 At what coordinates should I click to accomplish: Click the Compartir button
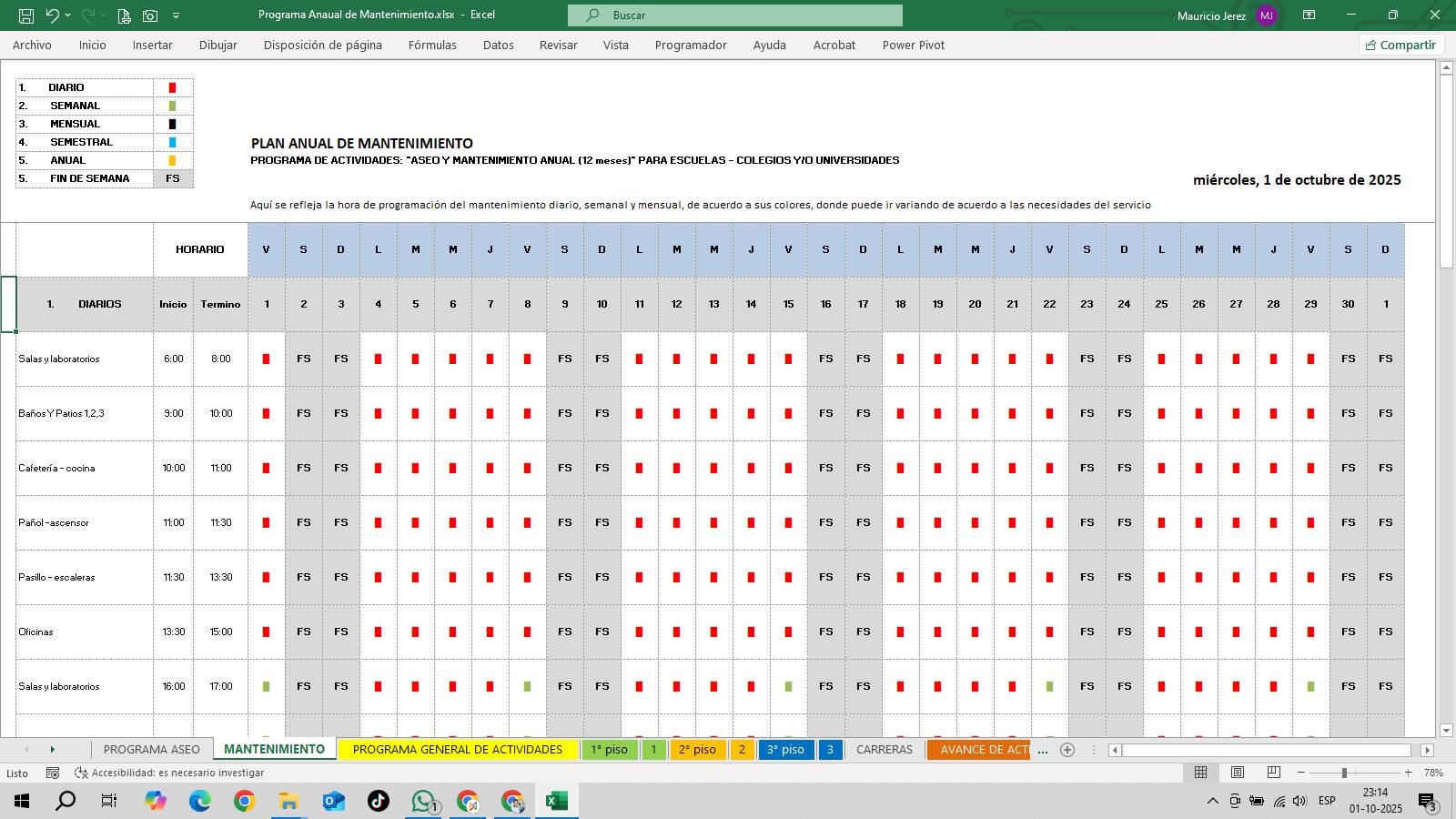pos(1401,44)
